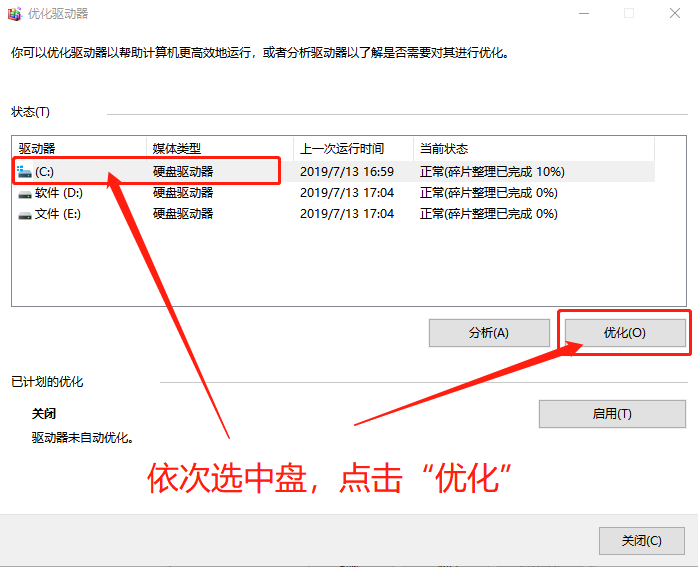This screenshot has width=698, height=567.
Task: Choose the 软件 (D:) drive name
Action: tap(59, 193)
